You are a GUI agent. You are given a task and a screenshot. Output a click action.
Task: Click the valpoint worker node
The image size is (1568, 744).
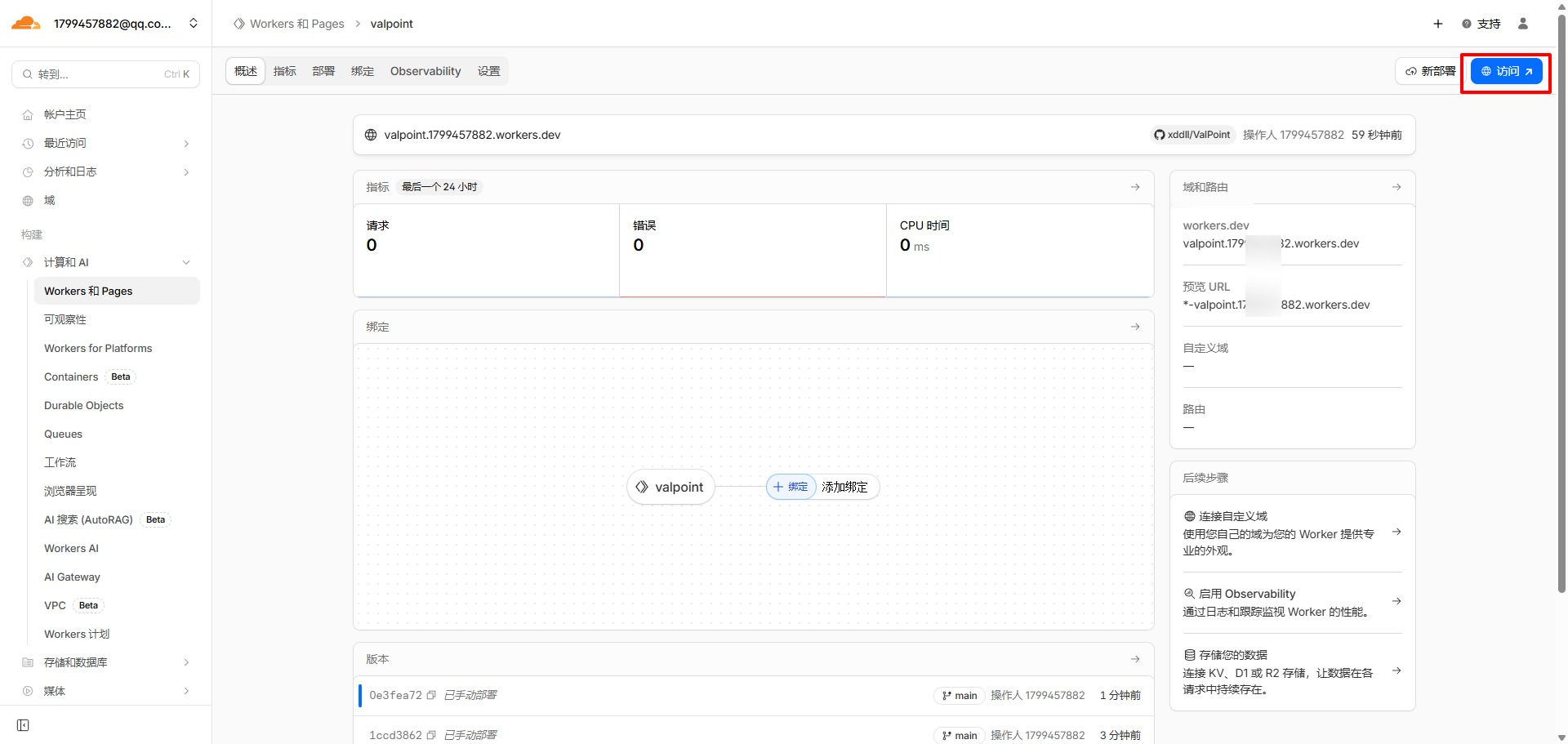click(x=670, y=487)
